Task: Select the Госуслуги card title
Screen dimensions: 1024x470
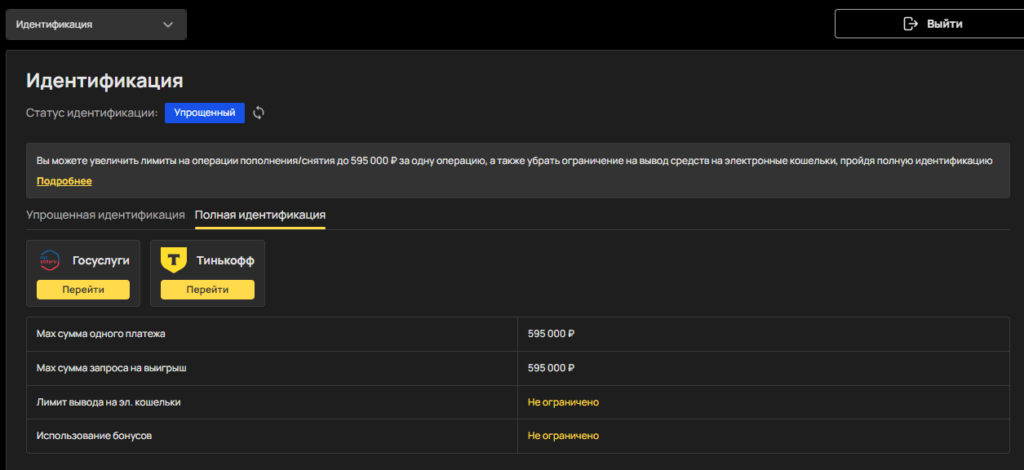Action: click(x=101, y=260)
